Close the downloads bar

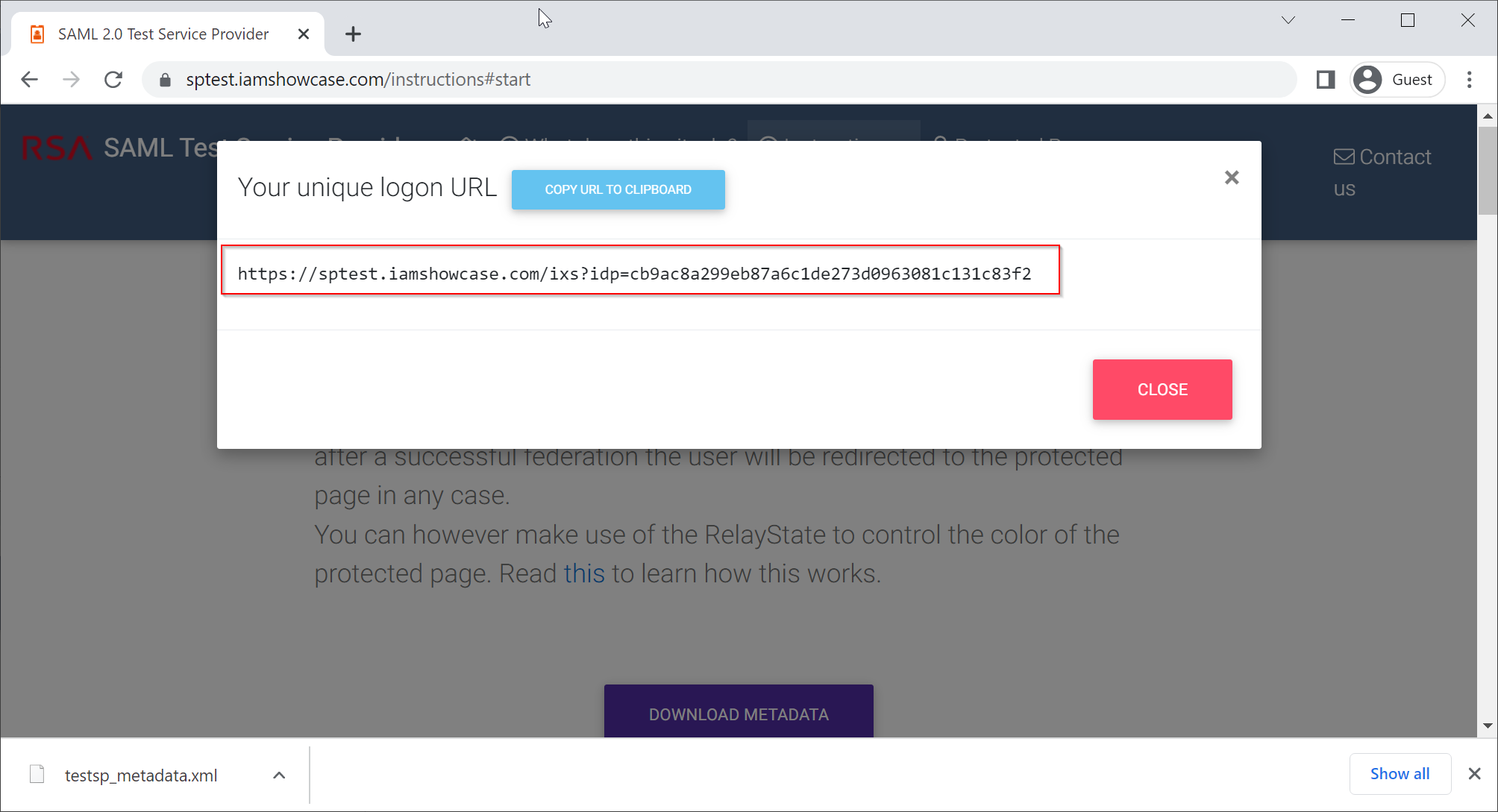1474,774
